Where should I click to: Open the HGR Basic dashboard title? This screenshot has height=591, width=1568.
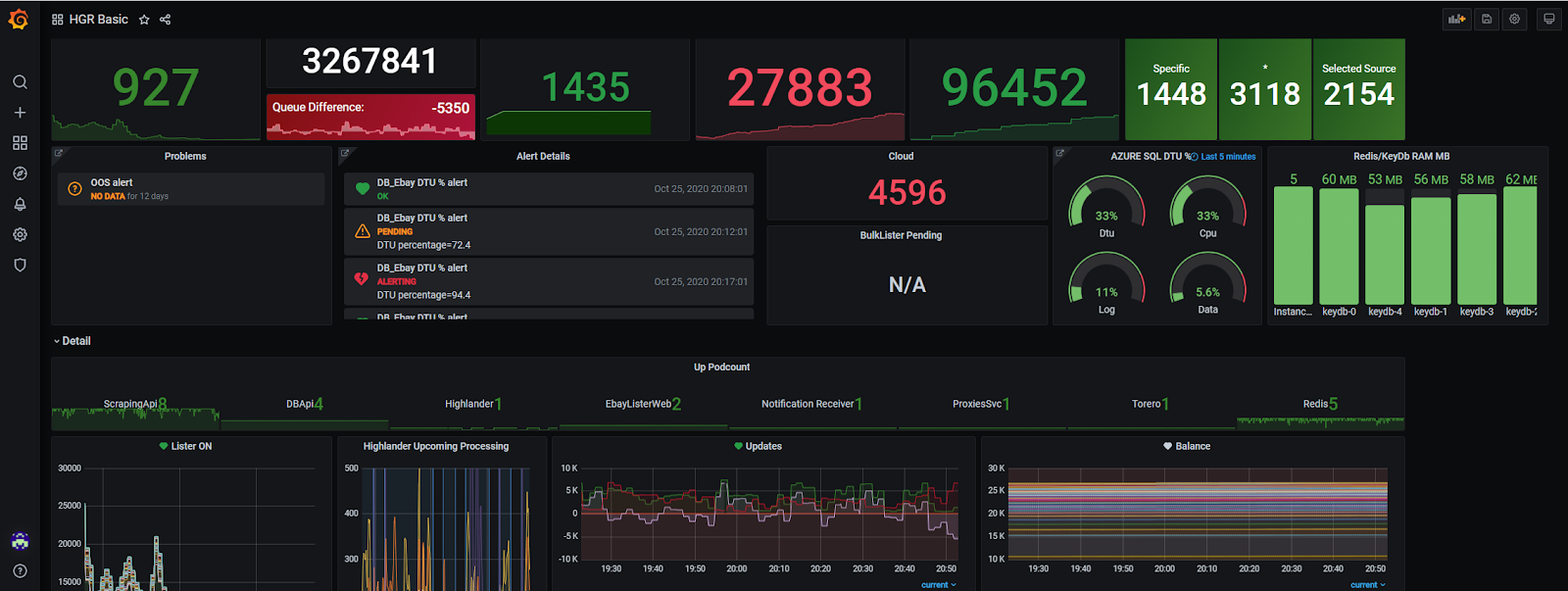point(99,20)
